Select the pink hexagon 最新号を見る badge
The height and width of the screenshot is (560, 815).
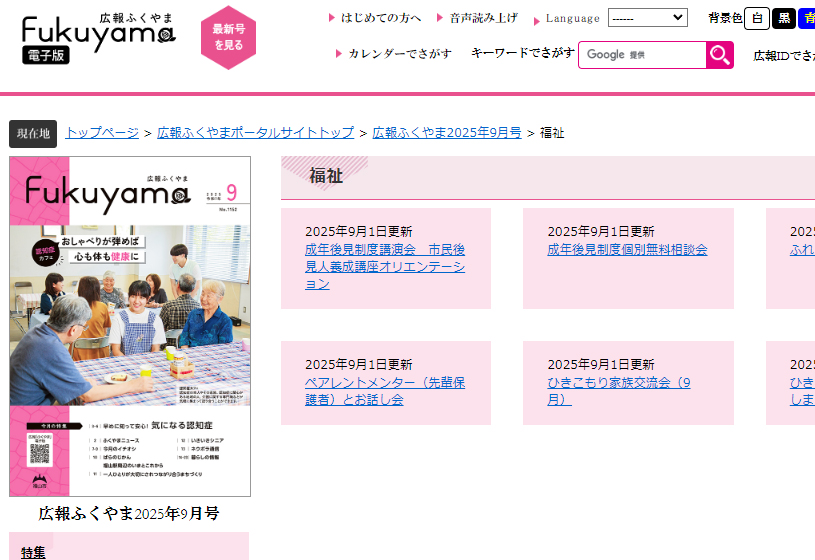coord(228,37)
